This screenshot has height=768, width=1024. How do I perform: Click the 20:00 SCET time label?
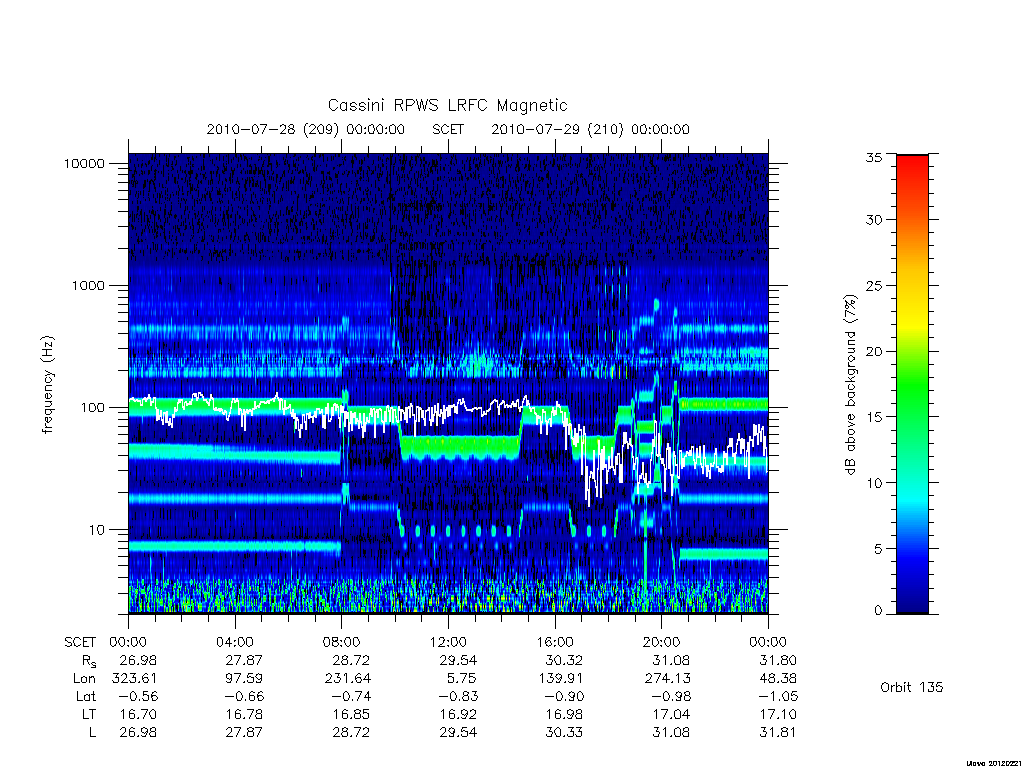(662, 642)
